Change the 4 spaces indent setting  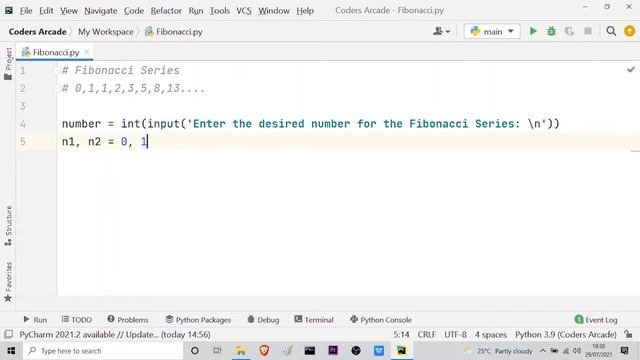(491, 334)
